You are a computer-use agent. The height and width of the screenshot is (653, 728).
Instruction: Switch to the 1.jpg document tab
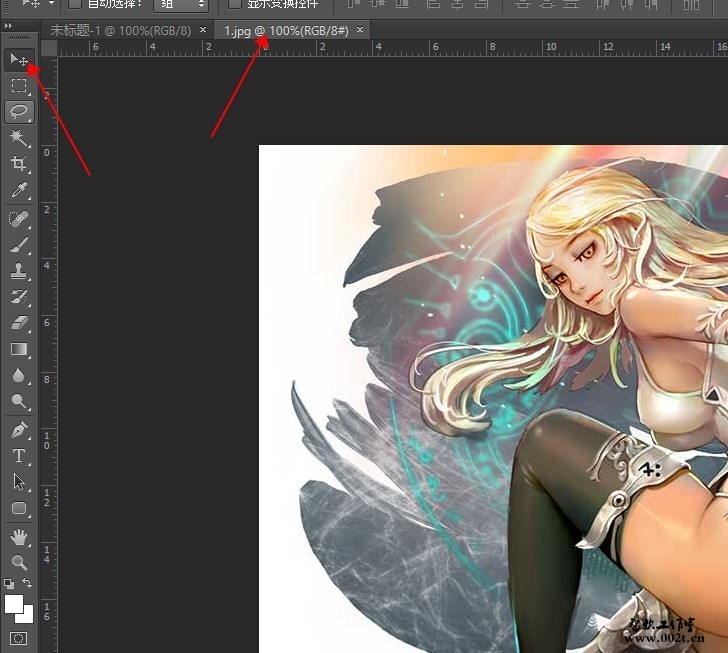[286, 31]
